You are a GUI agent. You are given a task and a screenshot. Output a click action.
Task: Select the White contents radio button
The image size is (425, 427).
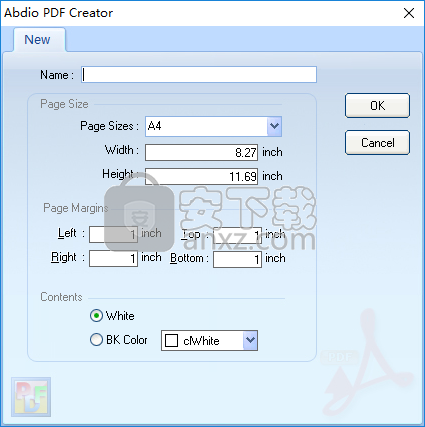click(x=96, y=315)
